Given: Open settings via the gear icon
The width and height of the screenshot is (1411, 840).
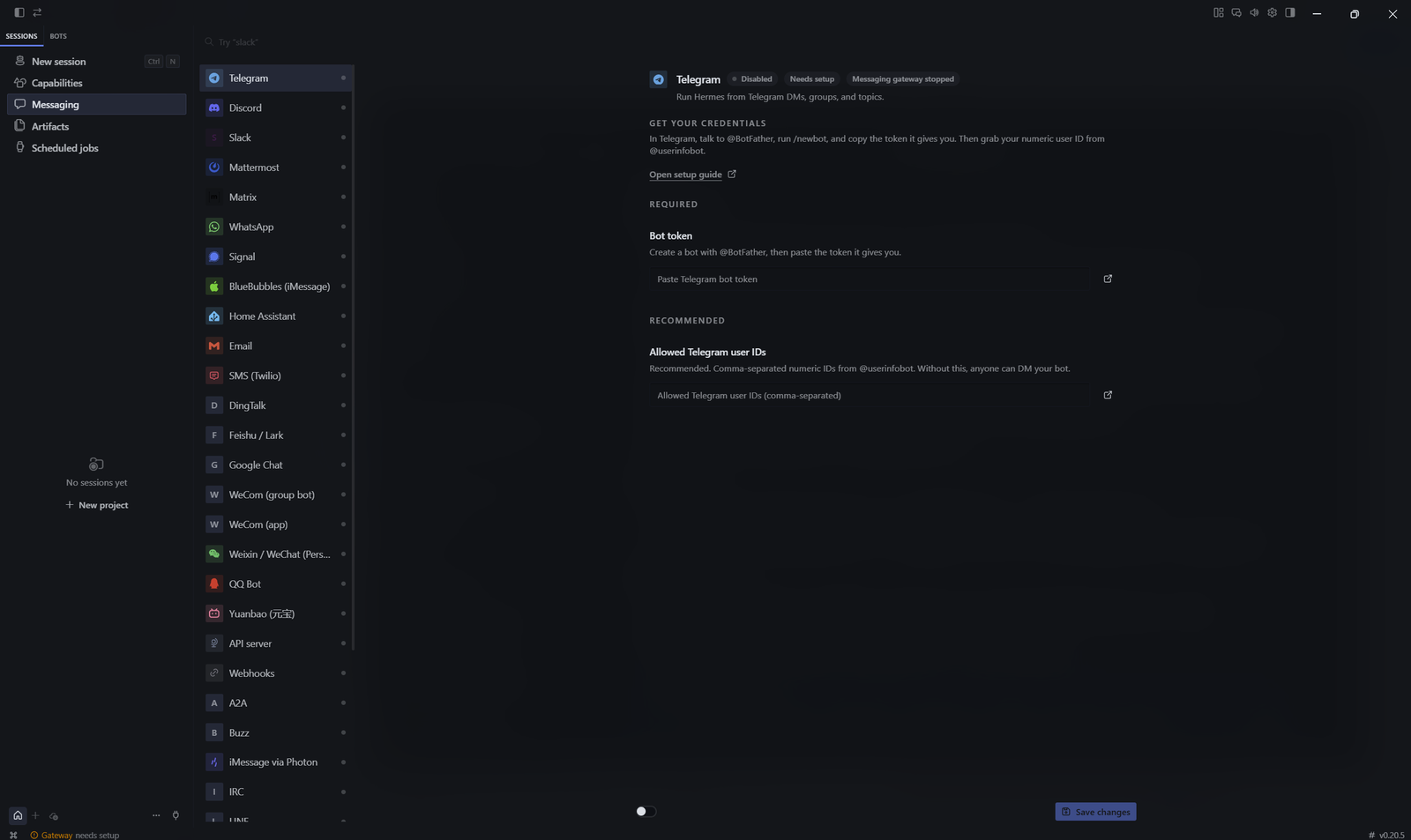Looking at the screenshot, I should pyautogui.click(x=1272, y=12).
